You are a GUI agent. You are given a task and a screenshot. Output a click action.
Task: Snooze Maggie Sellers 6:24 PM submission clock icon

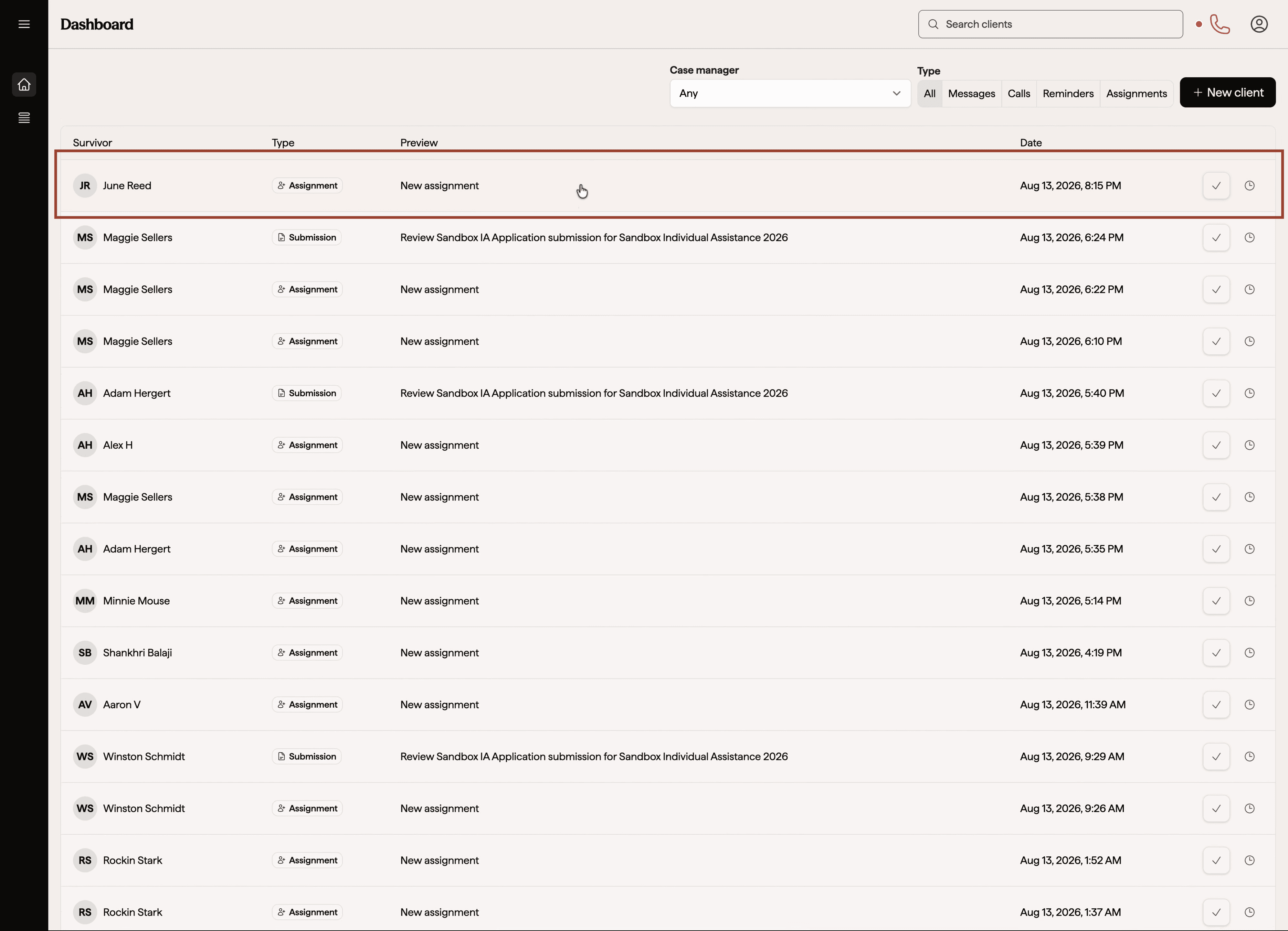coord(1249,237)
